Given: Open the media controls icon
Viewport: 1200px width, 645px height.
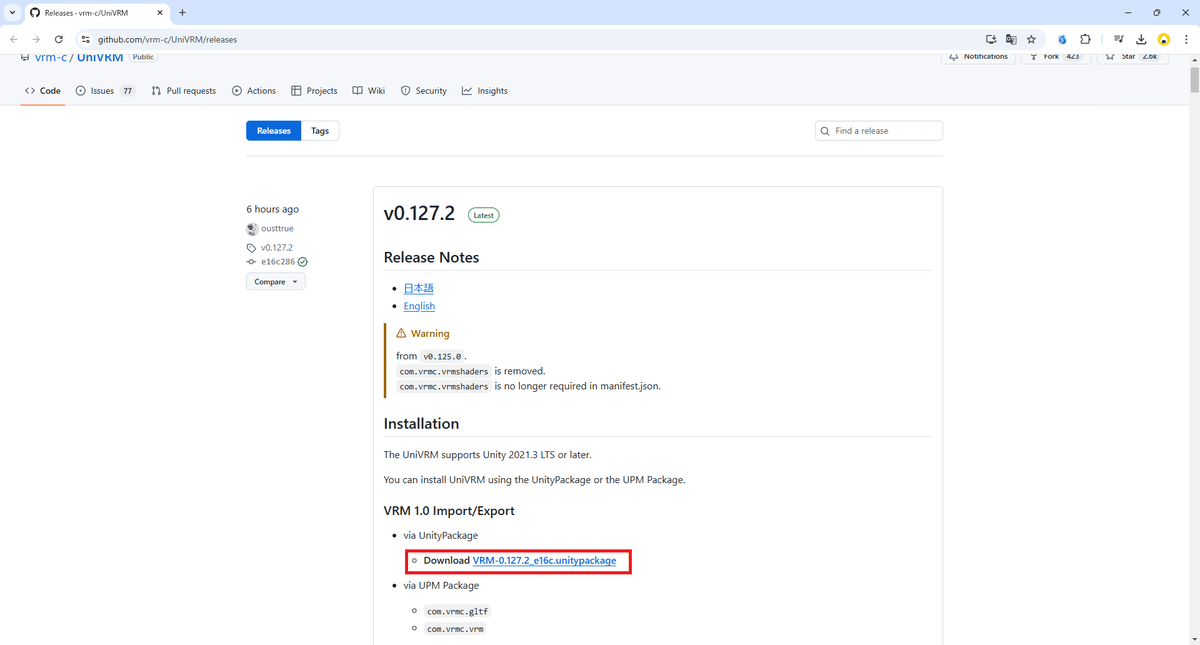Looking at the screenshot, I should click(1120, 39).
